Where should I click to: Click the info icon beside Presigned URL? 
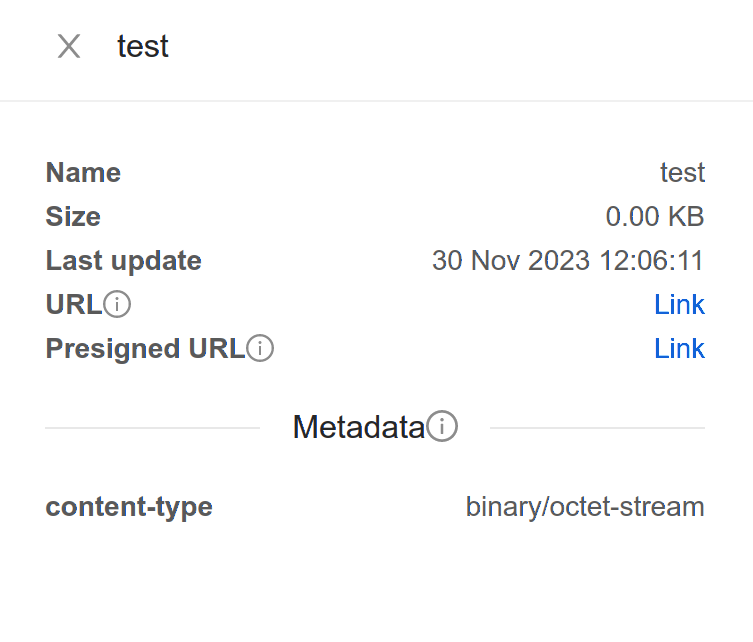tap(260, 349)
